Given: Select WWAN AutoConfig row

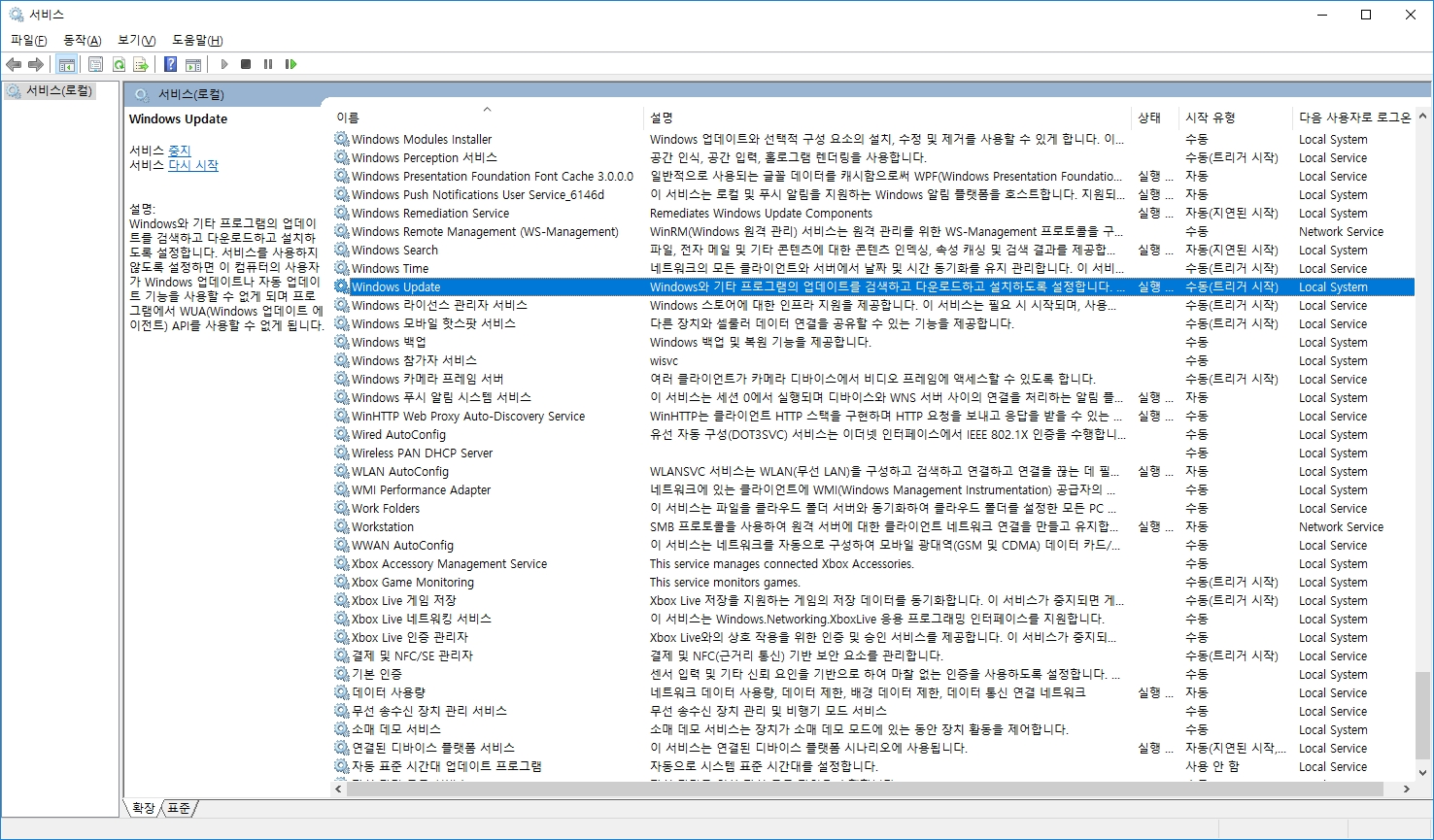Looking at the screenshot, I should click(x=873, y=545).
